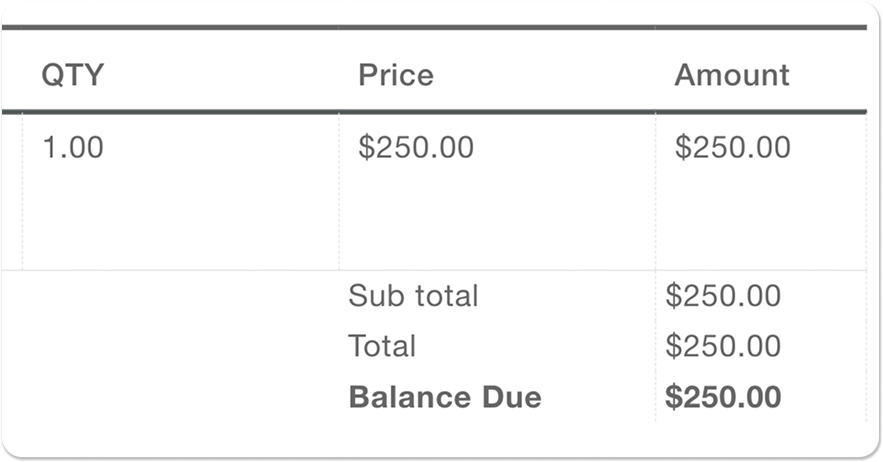Select the Sub total value $250.00

[723, 295]
